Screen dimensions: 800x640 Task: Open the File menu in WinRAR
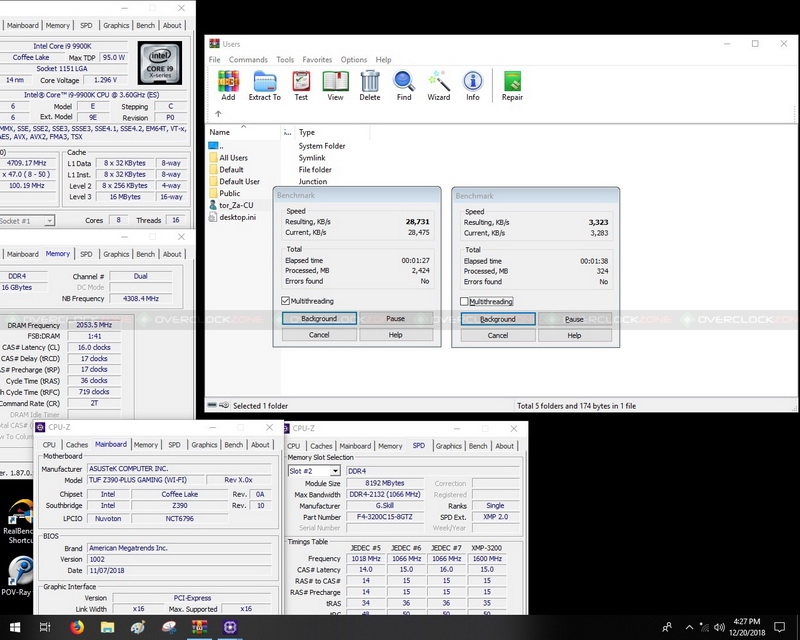coord(214,60)
